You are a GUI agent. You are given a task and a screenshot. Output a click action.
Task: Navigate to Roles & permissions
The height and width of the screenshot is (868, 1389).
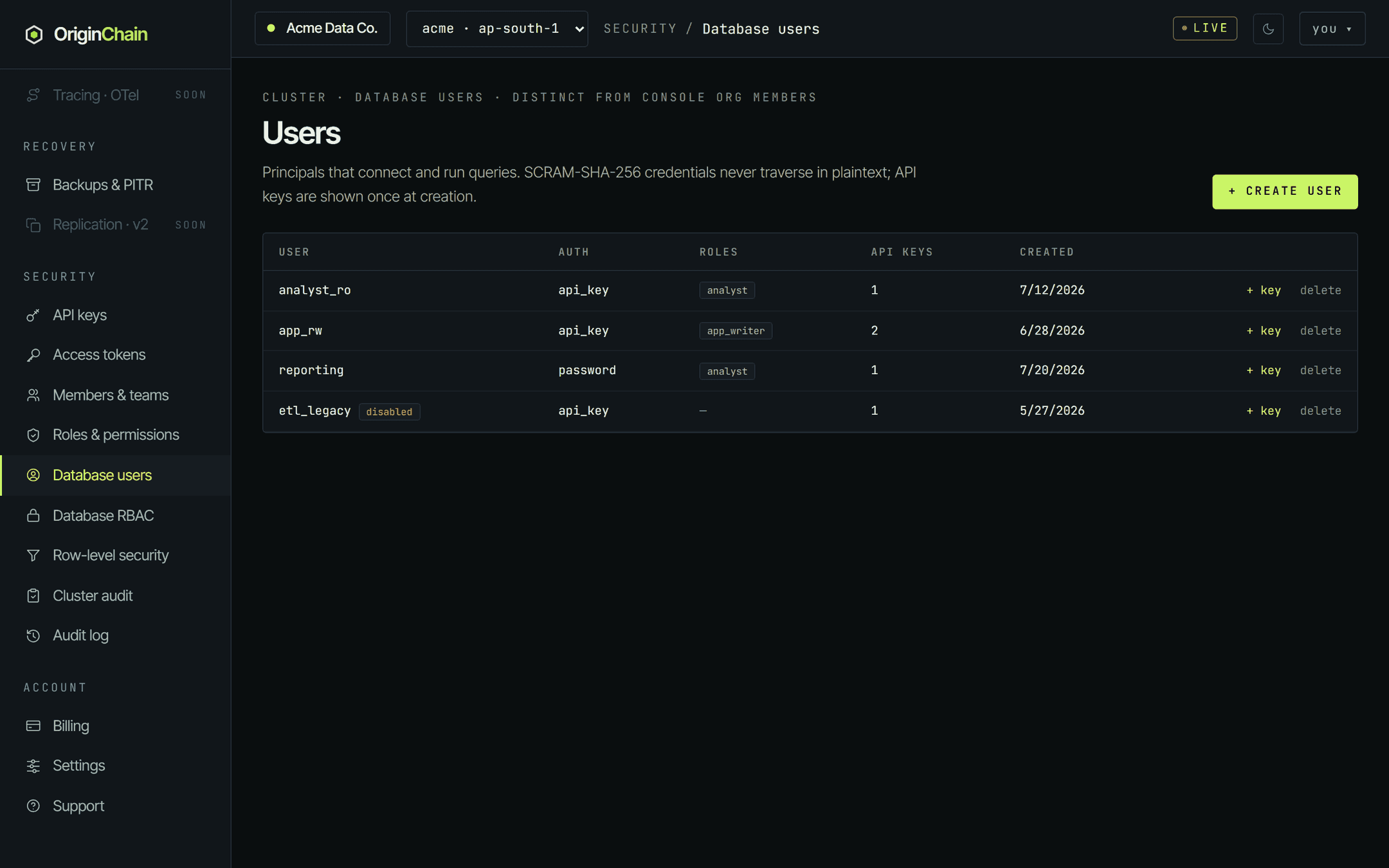pos(116,435)
